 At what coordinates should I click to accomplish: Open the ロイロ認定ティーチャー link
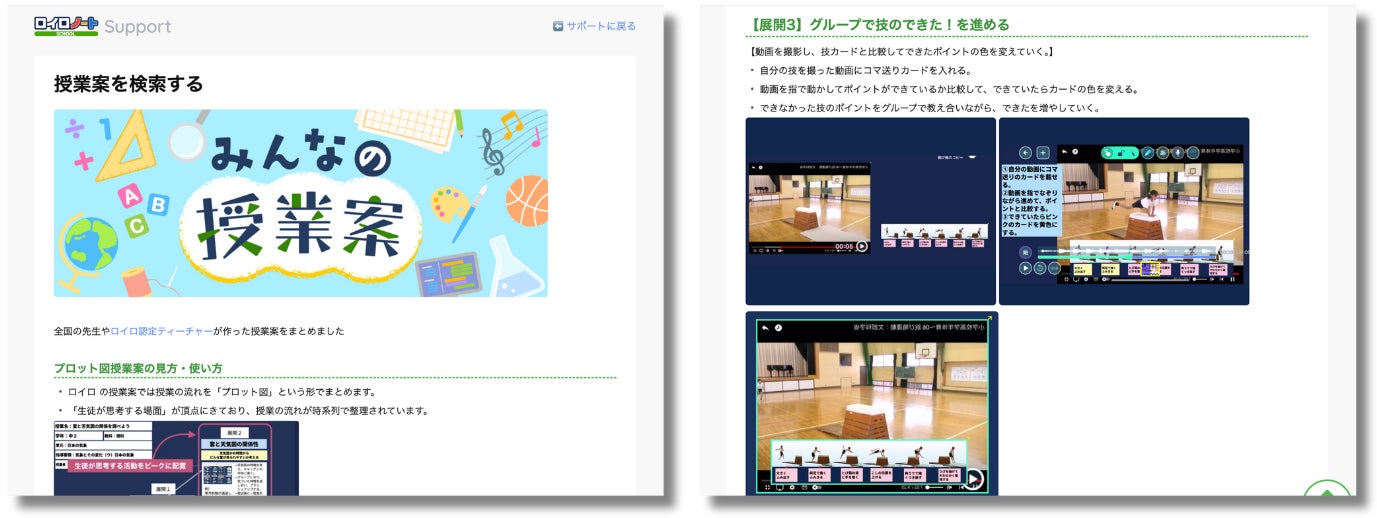(161, 331)
